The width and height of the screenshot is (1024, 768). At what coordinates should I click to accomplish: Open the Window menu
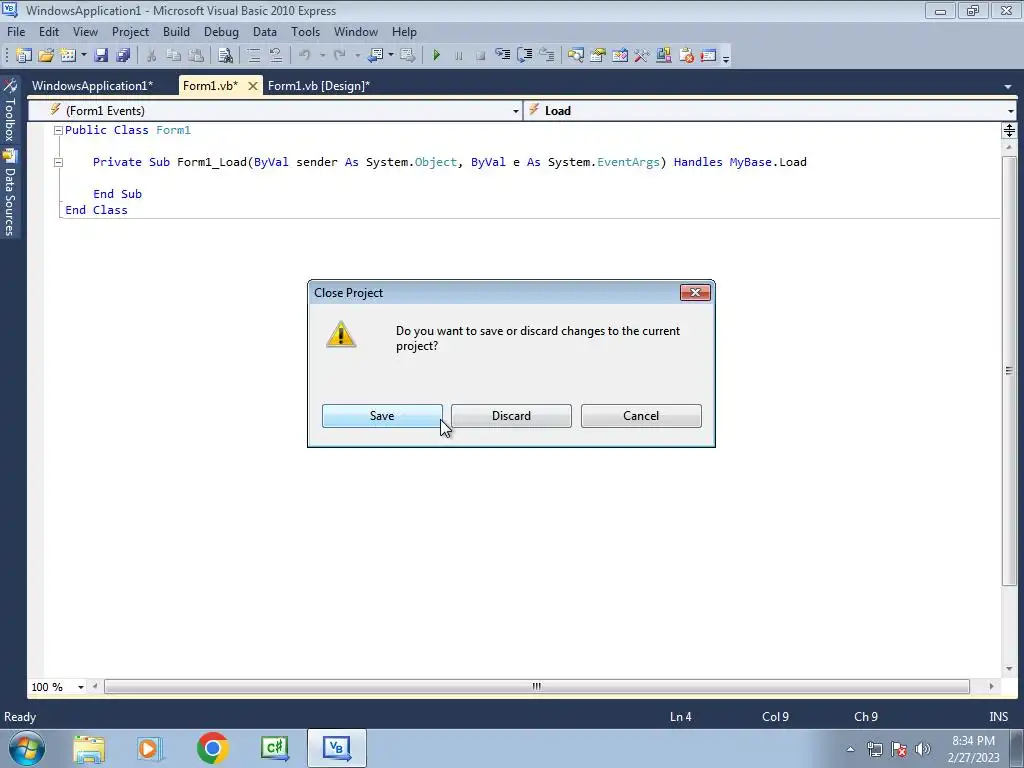click(x=355, y=31)
